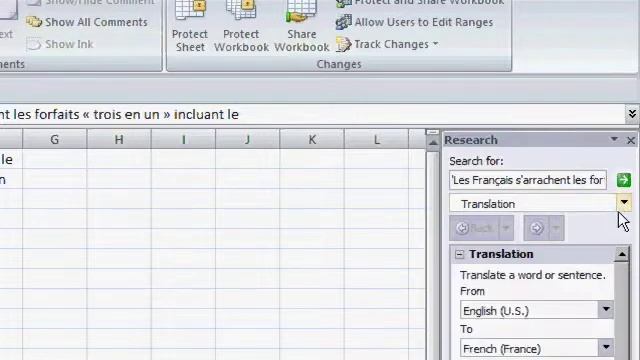
Task: Close the Research task pane
Action: pyautogui.click(x=631, y=140)
